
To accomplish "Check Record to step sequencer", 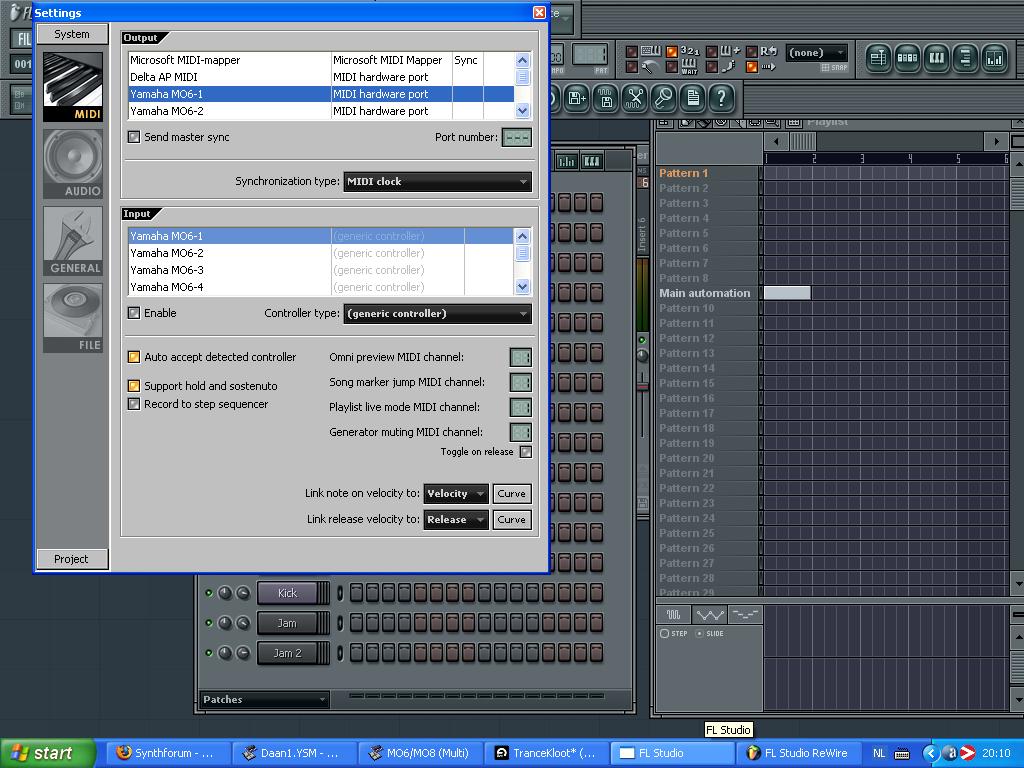I will point(134,404).
